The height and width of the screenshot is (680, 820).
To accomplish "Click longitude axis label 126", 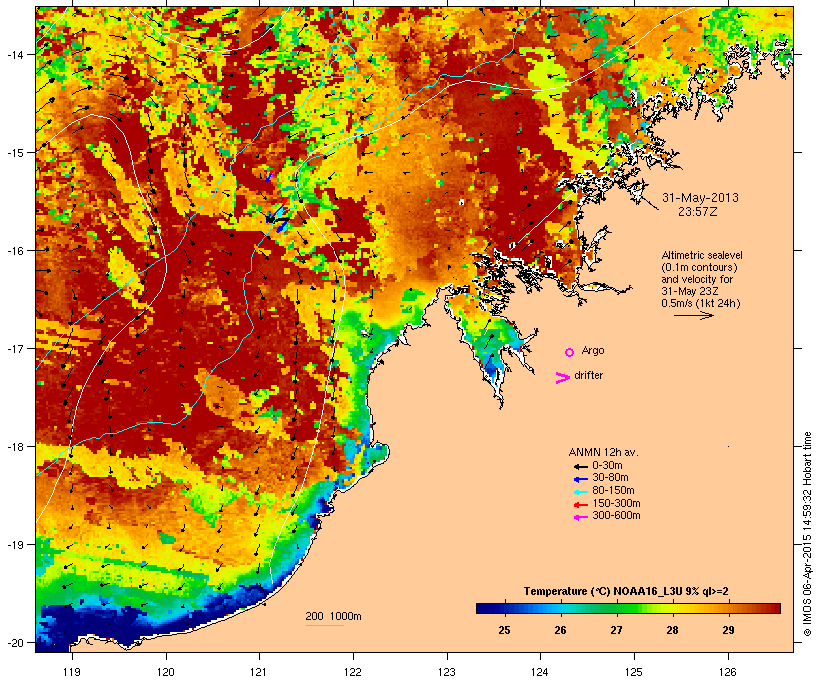I will tap(727, 672).
